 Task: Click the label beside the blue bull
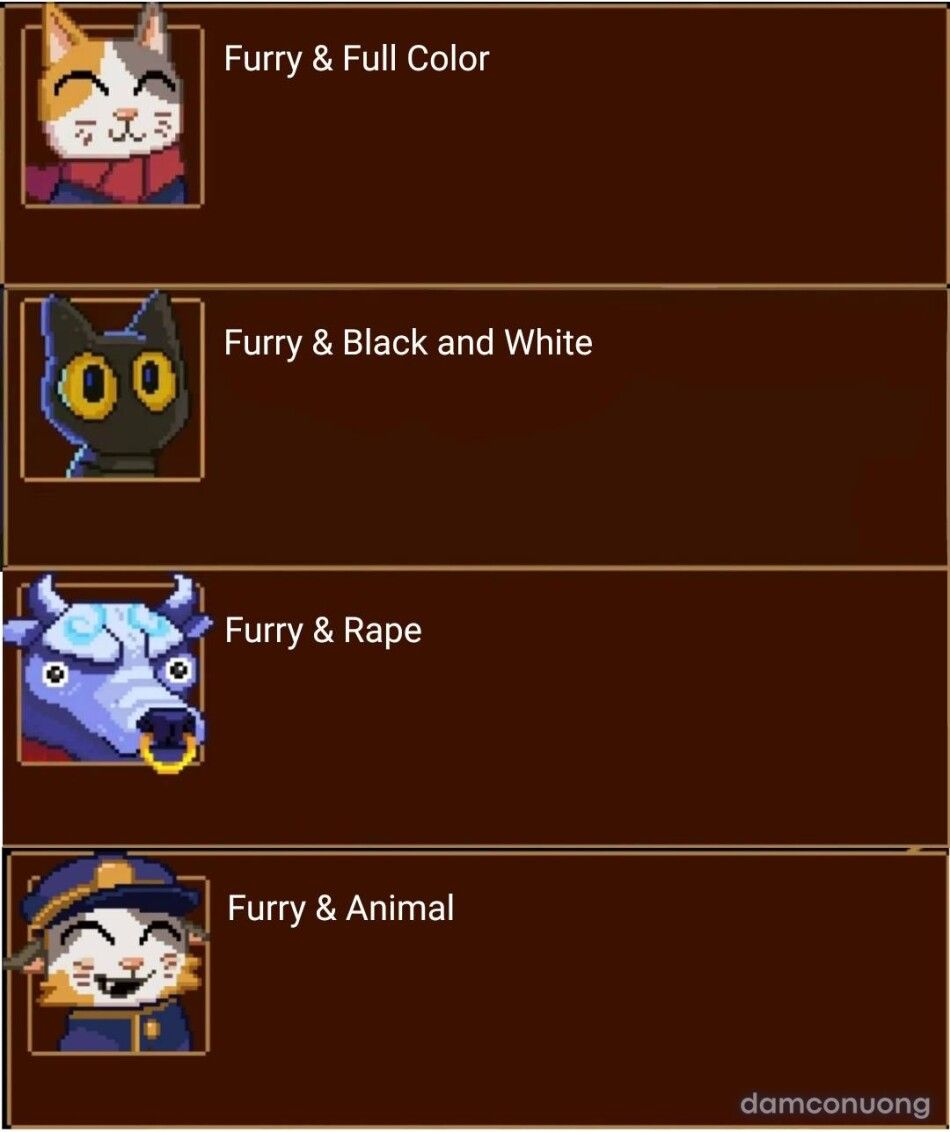[323, 630]
